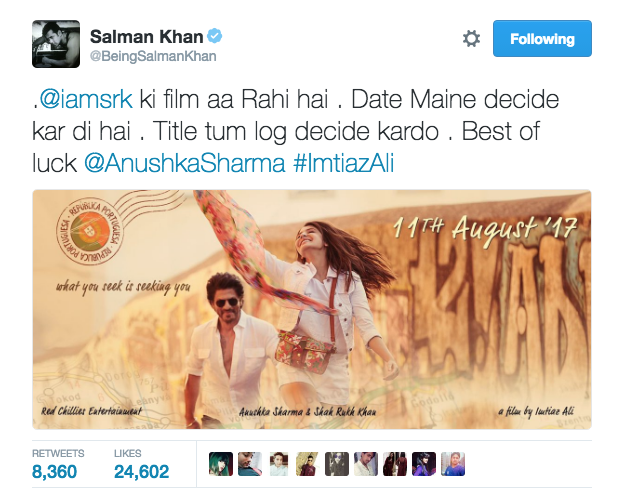Open the seventh liker avatar
This screenshot has height=498, width=624.
coord(395,464)
